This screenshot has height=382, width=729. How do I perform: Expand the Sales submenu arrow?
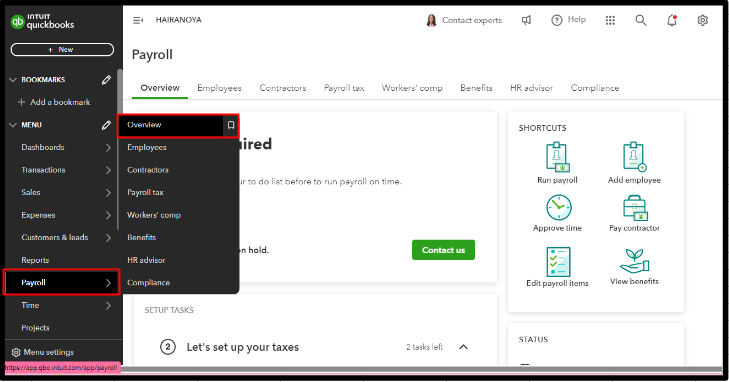pyautogui.click(x=108, y=192)
